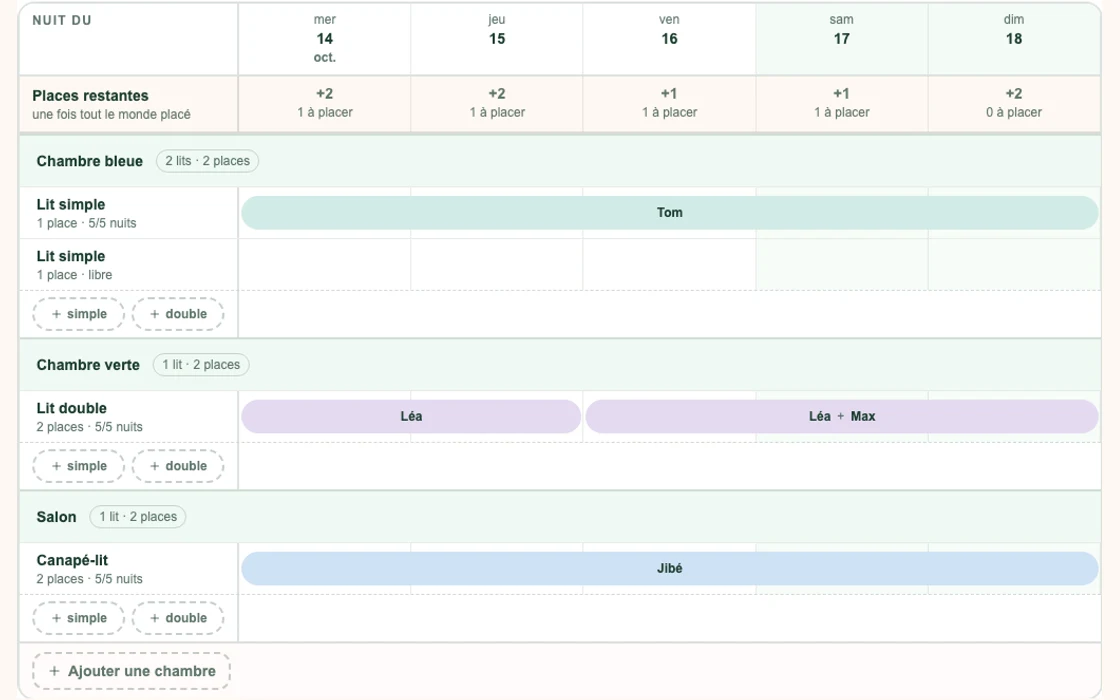Add a double bed to Chambre verte
1120x700 pixels.
178,466
